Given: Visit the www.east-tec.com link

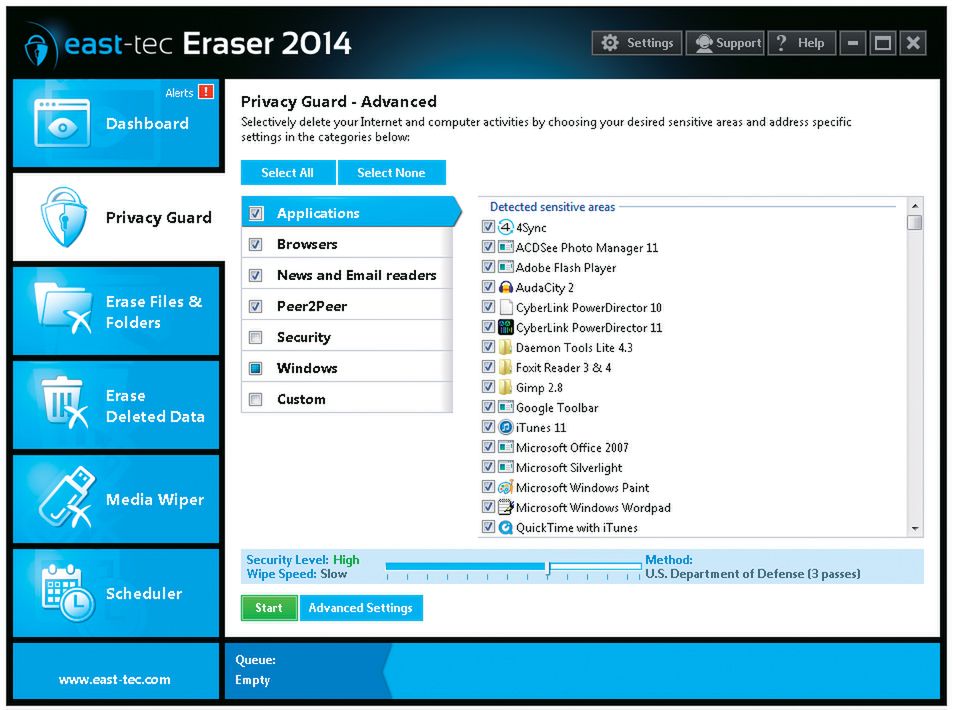Looking at the screenshot, I should pos(115,680).
